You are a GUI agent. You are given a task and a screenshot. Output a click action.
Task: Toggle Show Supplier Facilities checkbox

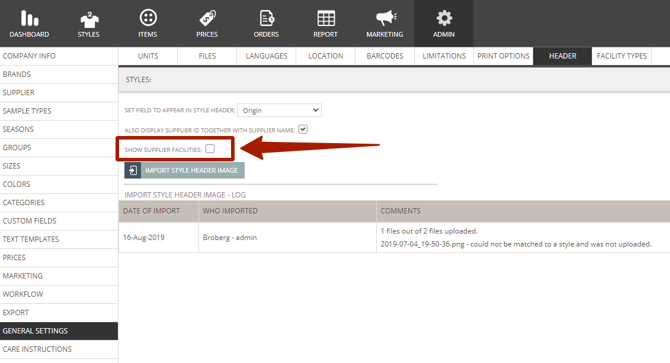[210, 149]
